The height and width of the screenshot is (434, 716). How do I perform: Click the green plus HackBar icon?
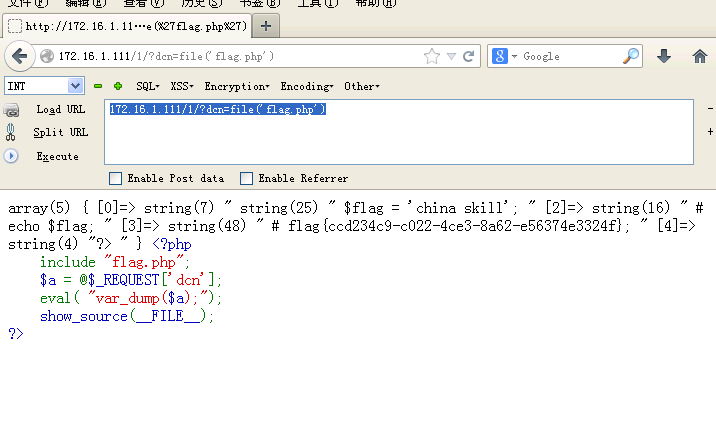[118, 86]
